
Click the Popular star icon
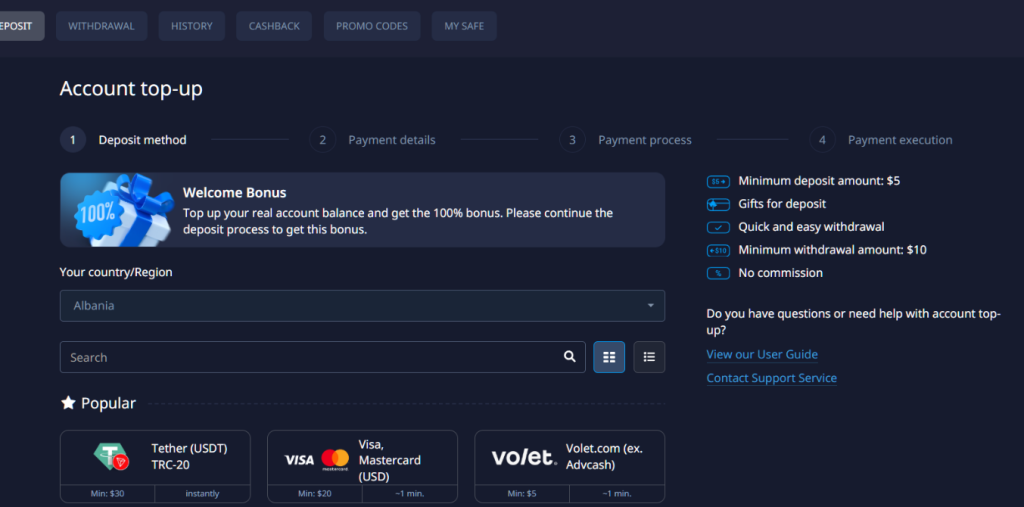tap(68, 403)
